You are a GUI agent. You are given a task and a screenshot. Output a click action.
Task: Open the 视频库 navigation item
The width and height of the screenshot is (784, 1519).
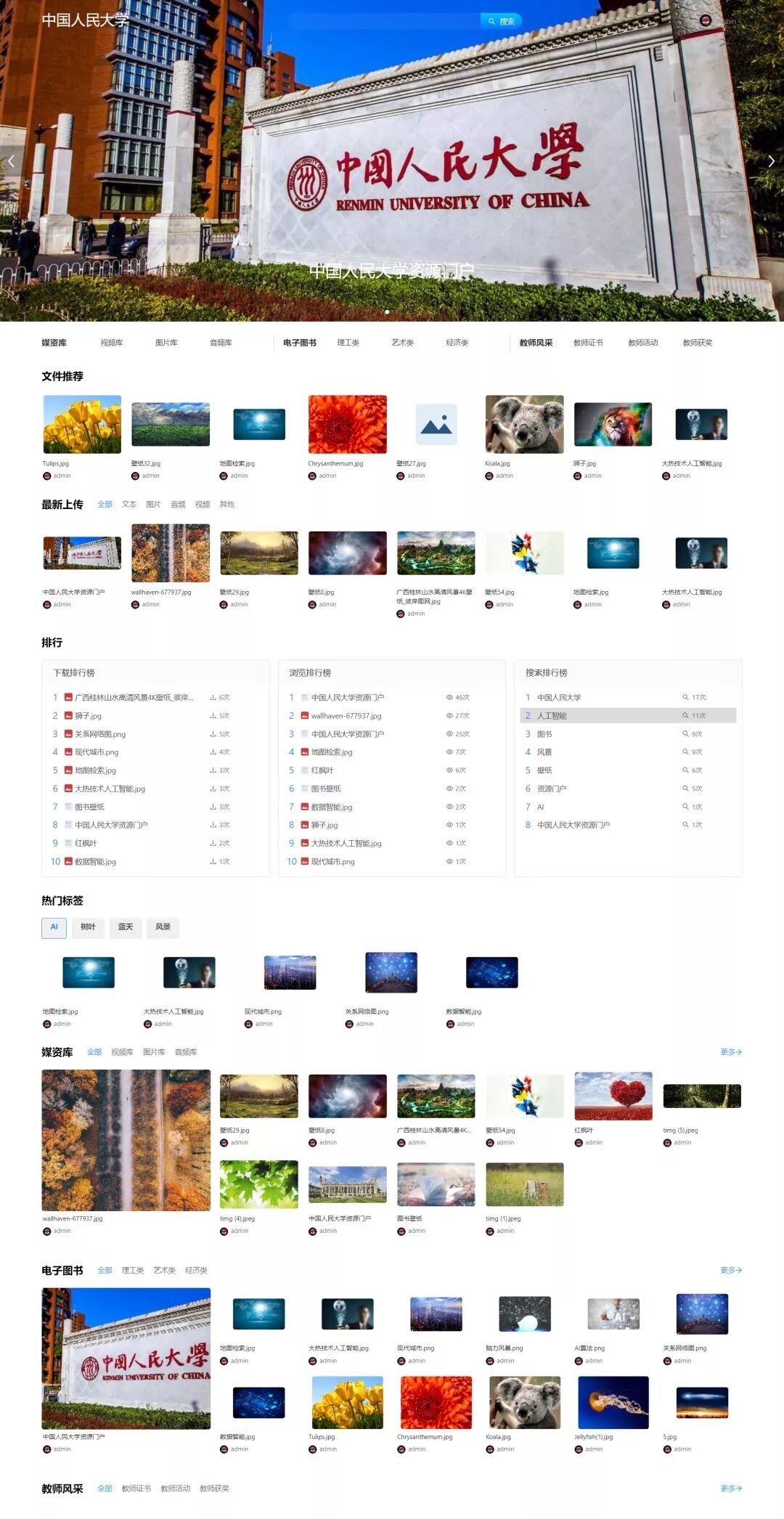[x=112, y=343]
